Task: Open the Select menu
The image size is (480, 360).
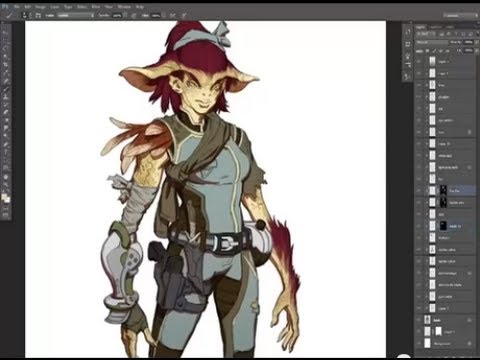Action: click(82, 6)
